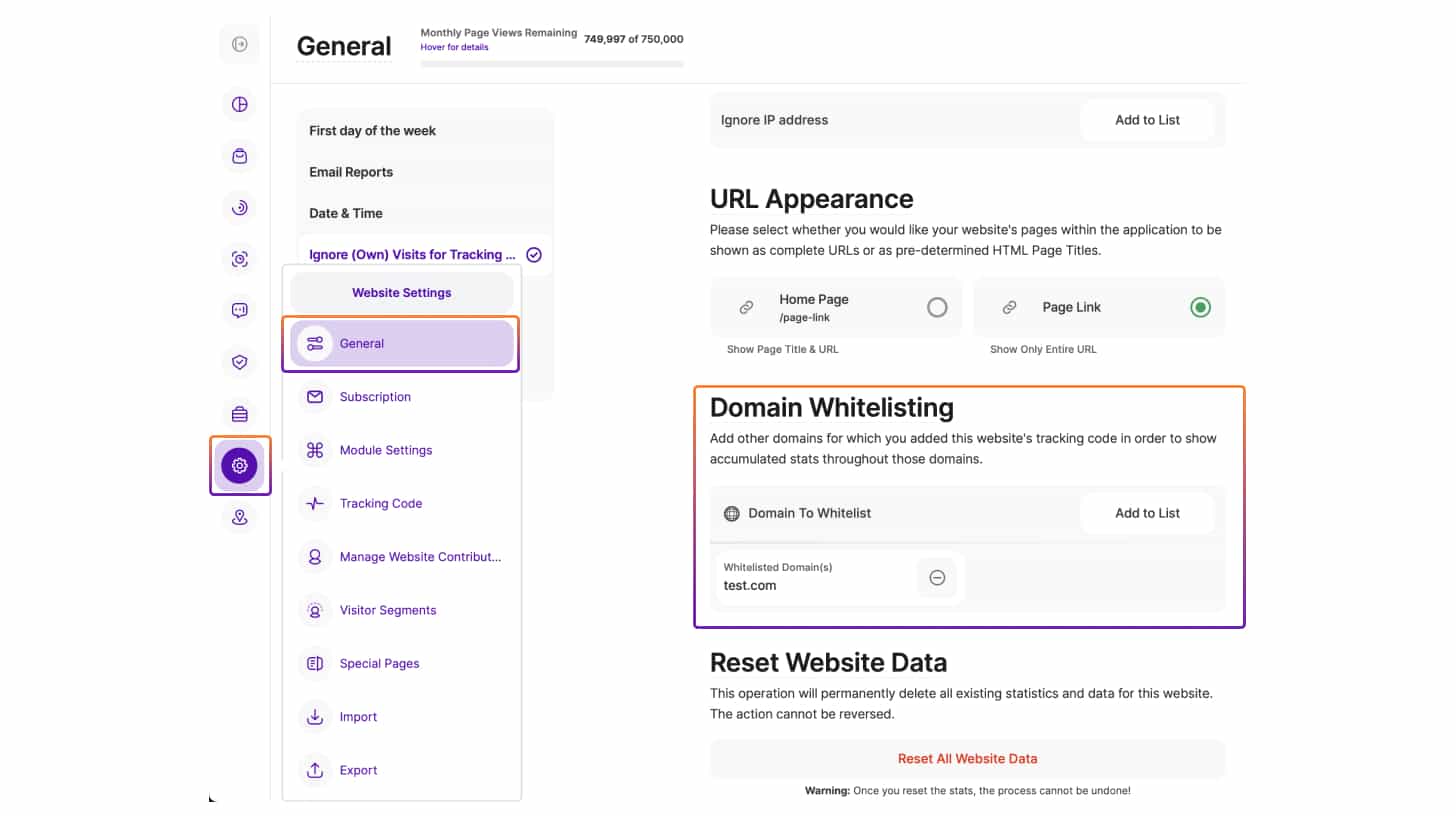Screen dimensions: 1456x816
Task: Click the shield checkmark sidebar icon
Action: coord(239,362)
